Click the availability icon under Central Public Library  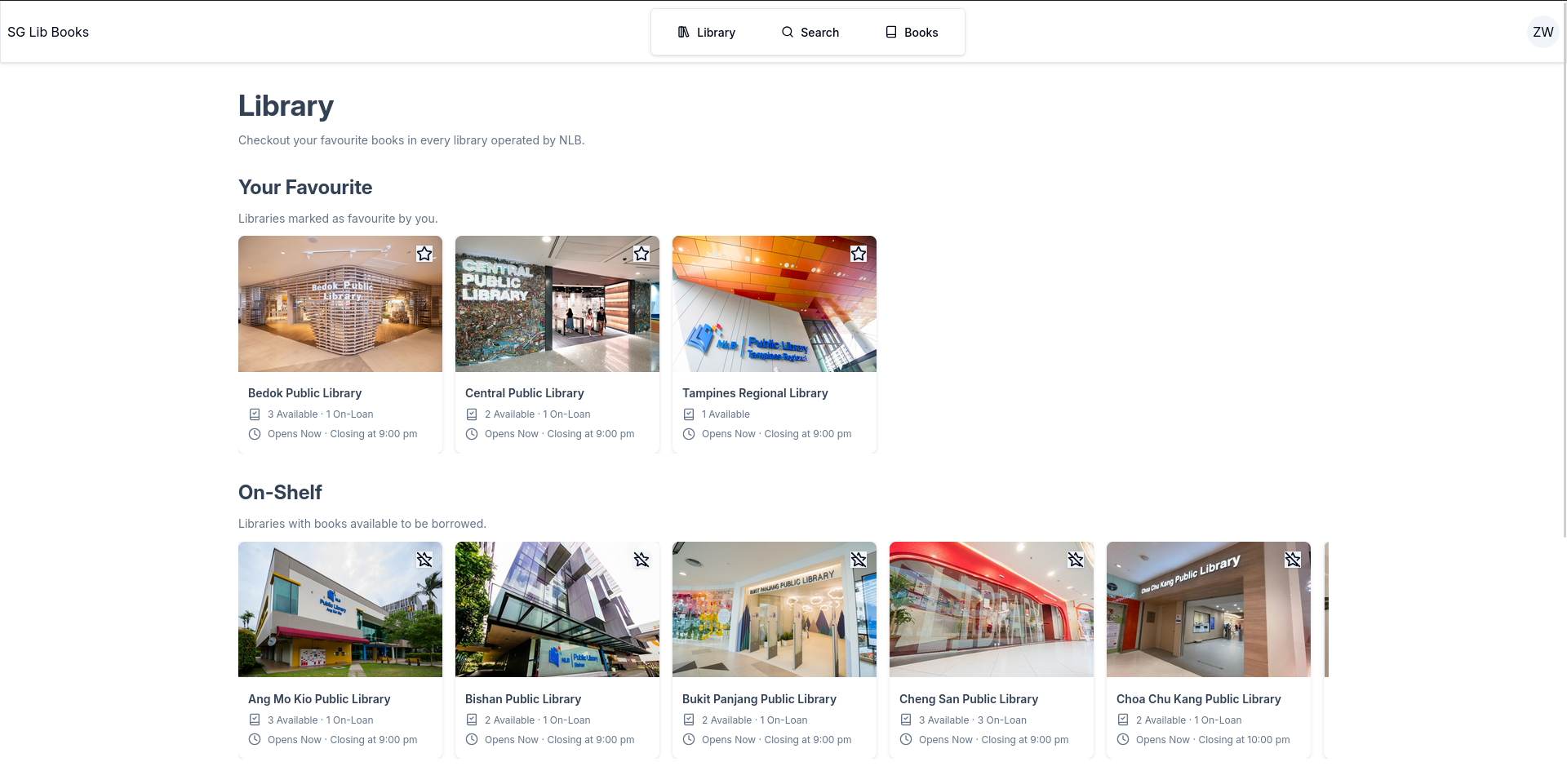(472, 414)
